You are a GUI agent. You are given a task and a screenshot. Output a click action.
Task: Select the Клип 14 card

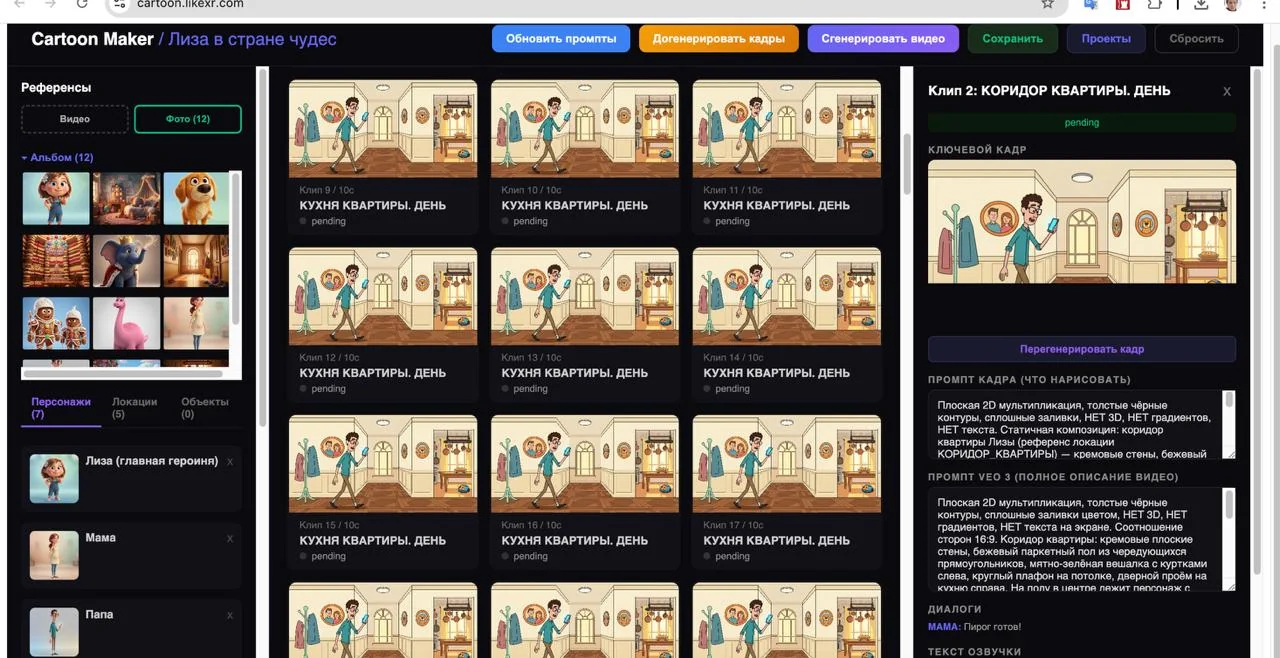click(787, 325)
